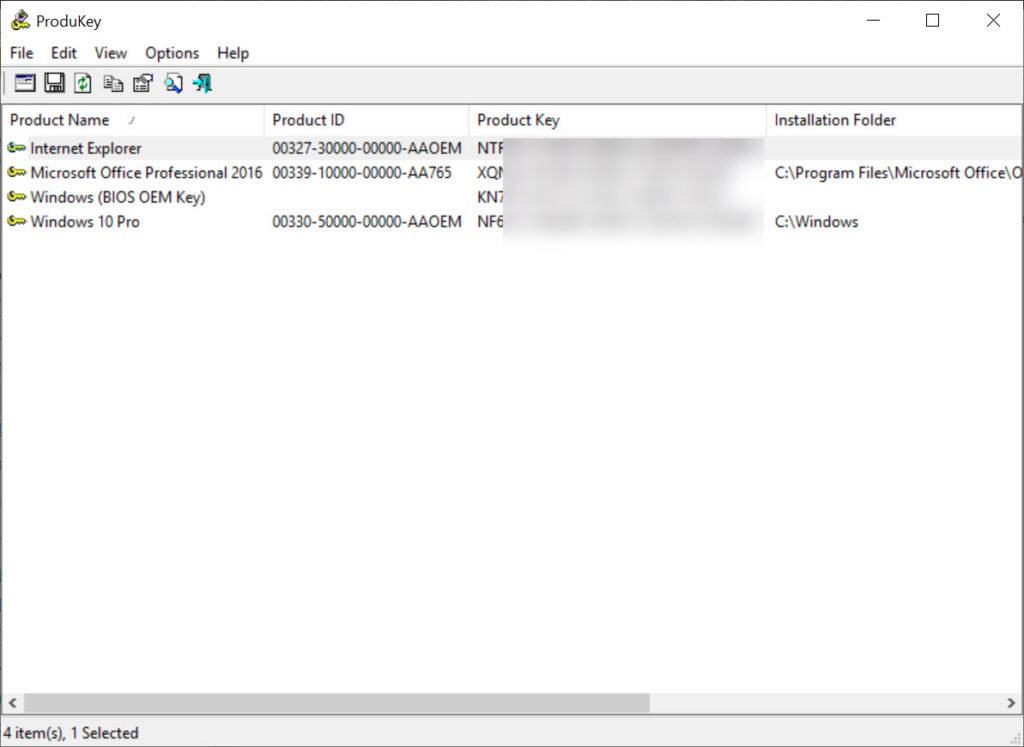Select the Internet Explorer row
1024x747 pixels.
pos(512,148)
